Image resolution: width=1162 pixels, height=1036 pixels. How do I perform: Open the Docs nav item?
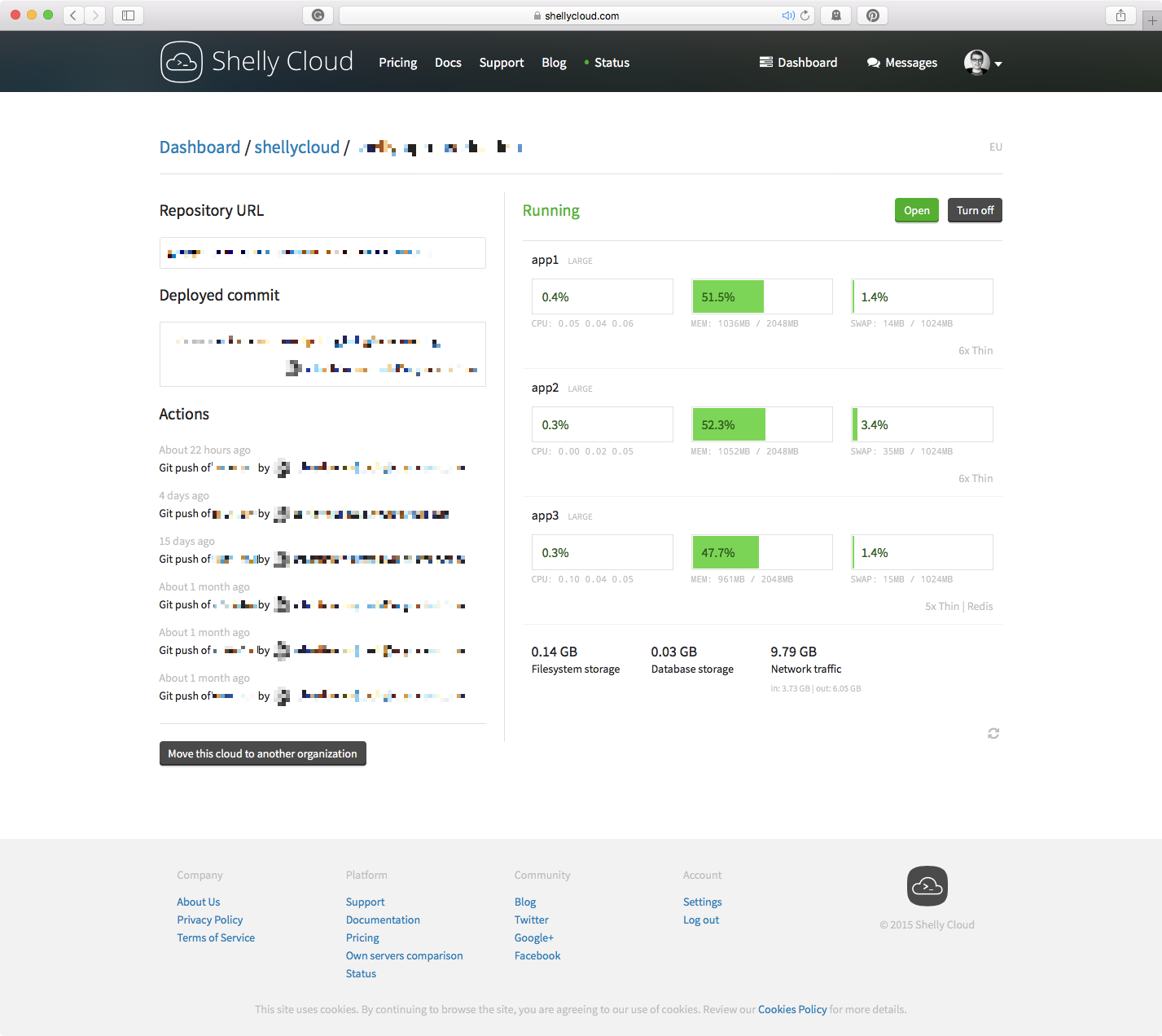[448, 63]
